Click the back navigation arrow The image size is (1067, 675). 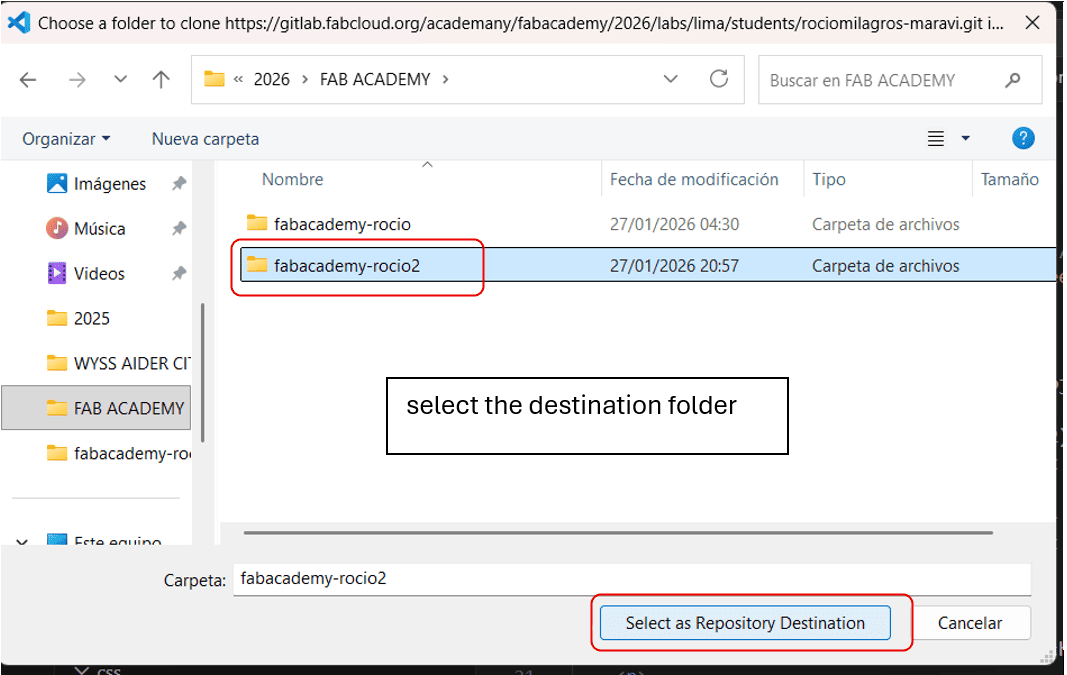(28, 80)
